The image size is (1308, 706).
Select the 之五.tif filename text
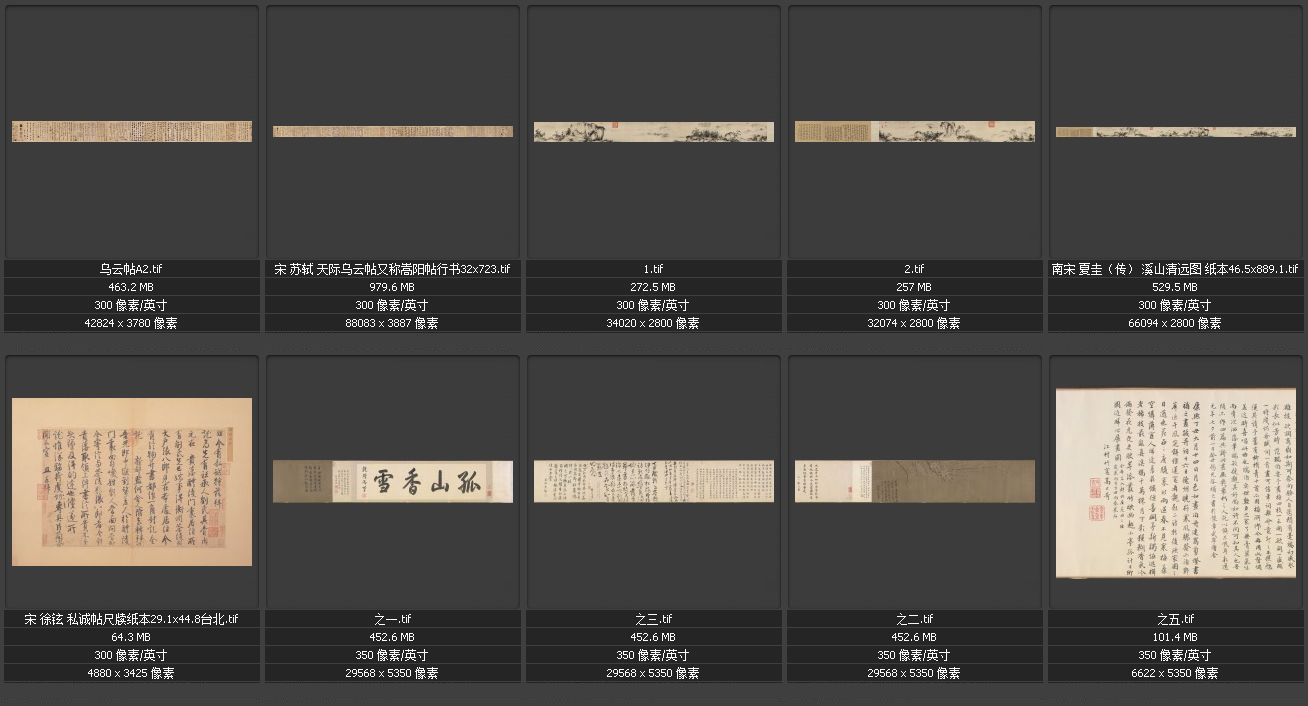coord(1175,619)
